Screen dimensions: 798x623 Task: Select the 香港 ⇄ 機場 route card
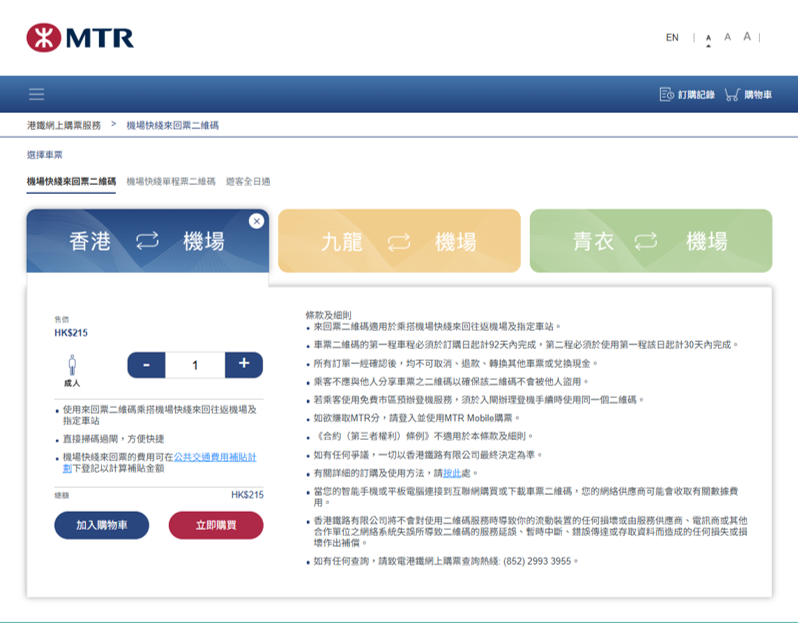[x=148, y=241]
